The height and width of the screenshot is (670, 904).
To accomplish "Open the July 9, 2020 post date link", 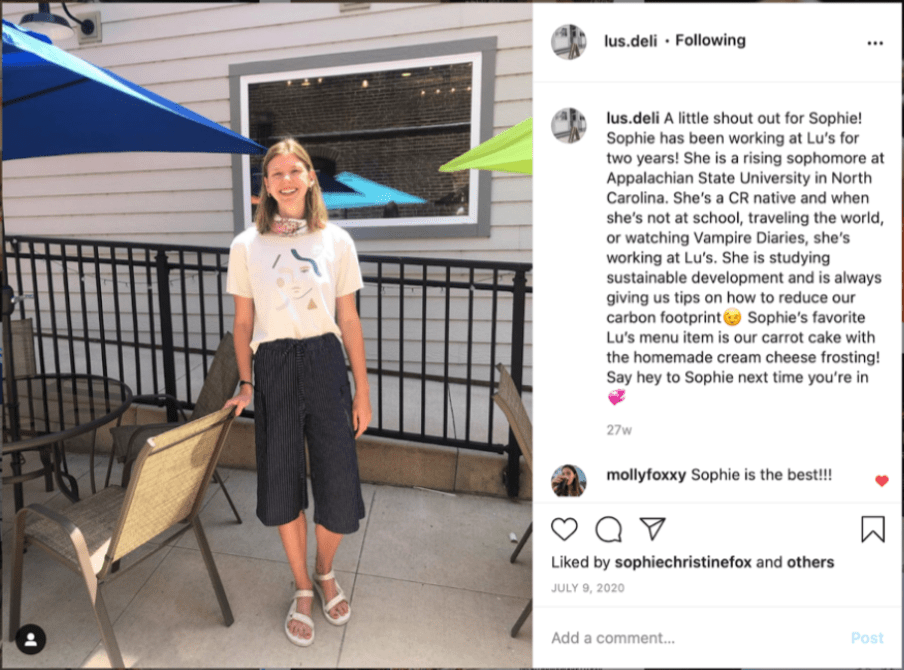I will (587, 588).
